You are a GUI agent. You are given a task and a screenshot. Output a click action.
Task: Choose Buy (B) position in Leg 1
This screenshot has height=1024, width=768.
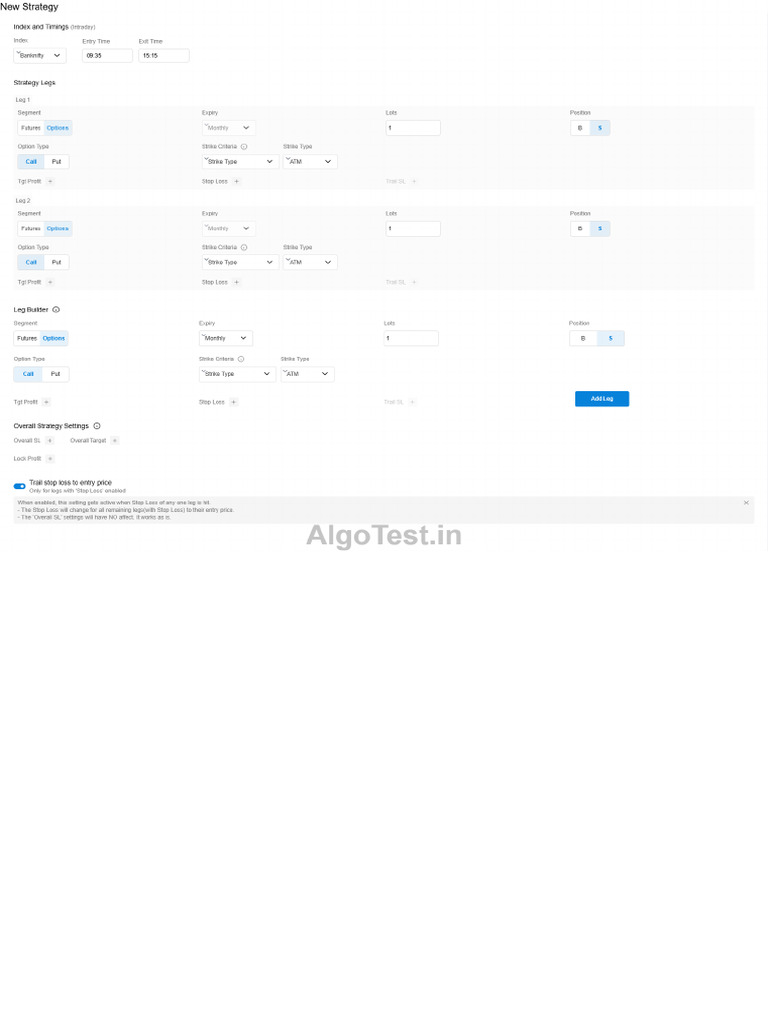[580, 128]
